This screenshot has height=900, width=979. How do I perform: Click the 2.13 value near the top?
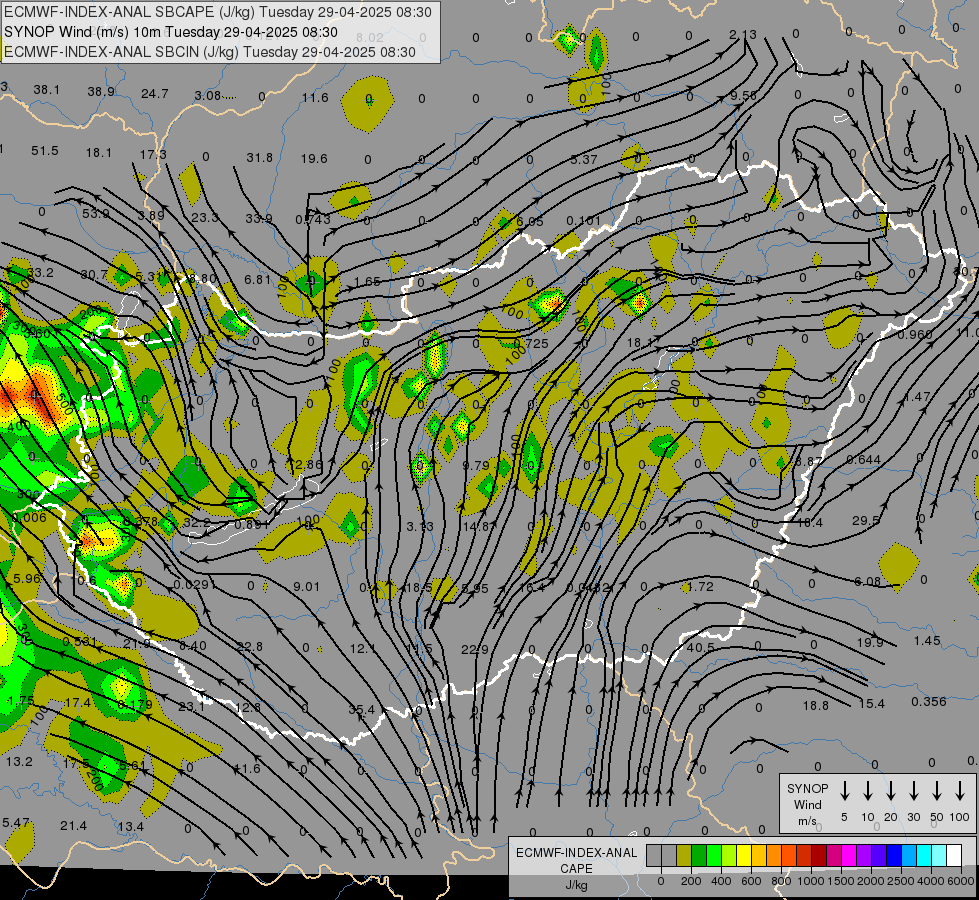pos(743,34)
